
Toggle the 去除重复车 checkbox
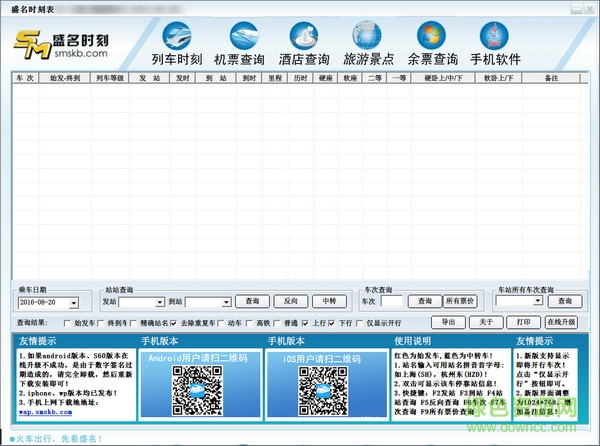tap(173, 323)
